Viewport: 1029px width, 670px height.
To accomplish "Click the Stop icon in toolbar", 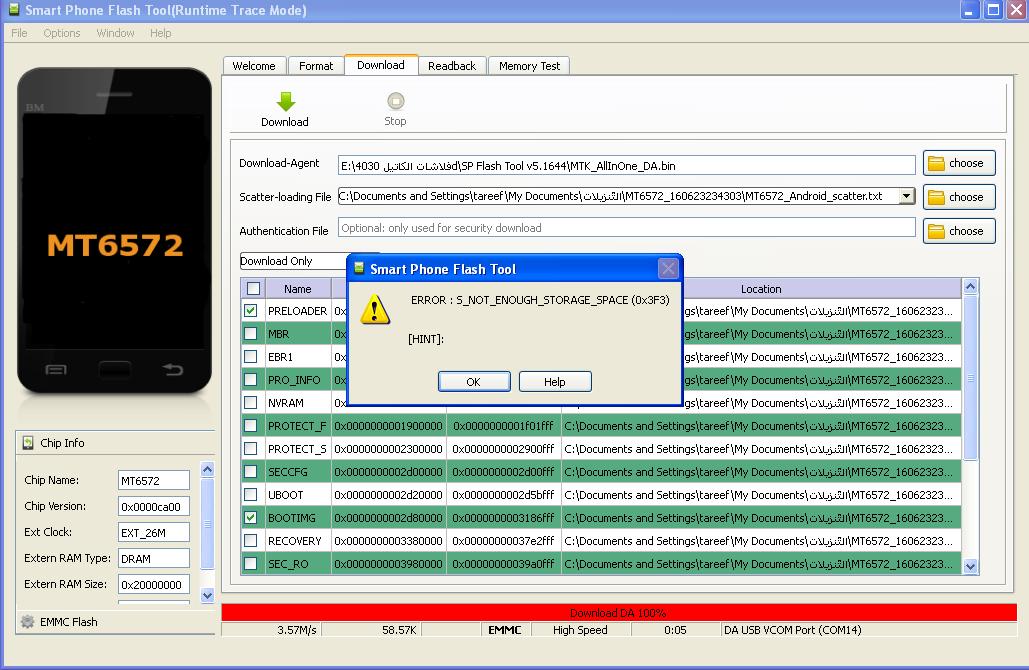I will pyautogui.click(x=396, y=101).
